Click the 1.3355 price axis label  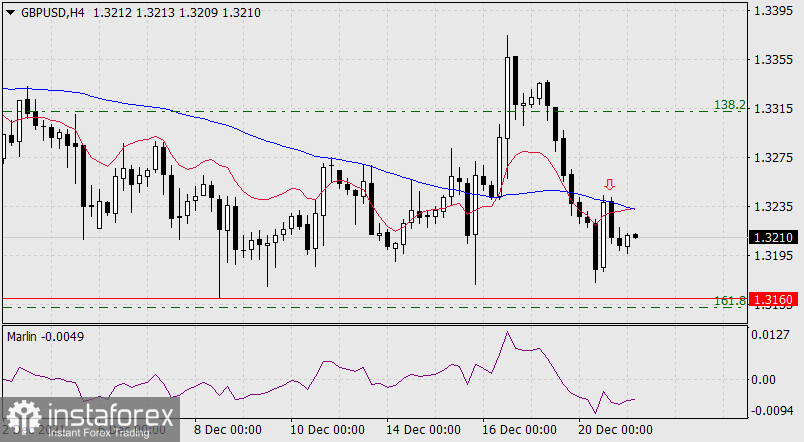tap(773, 60)
